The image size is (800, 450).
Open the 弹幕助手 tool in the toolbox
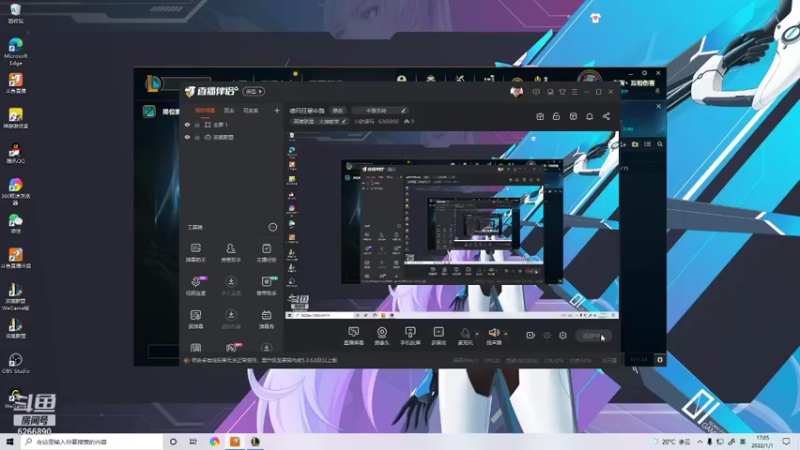195,253
